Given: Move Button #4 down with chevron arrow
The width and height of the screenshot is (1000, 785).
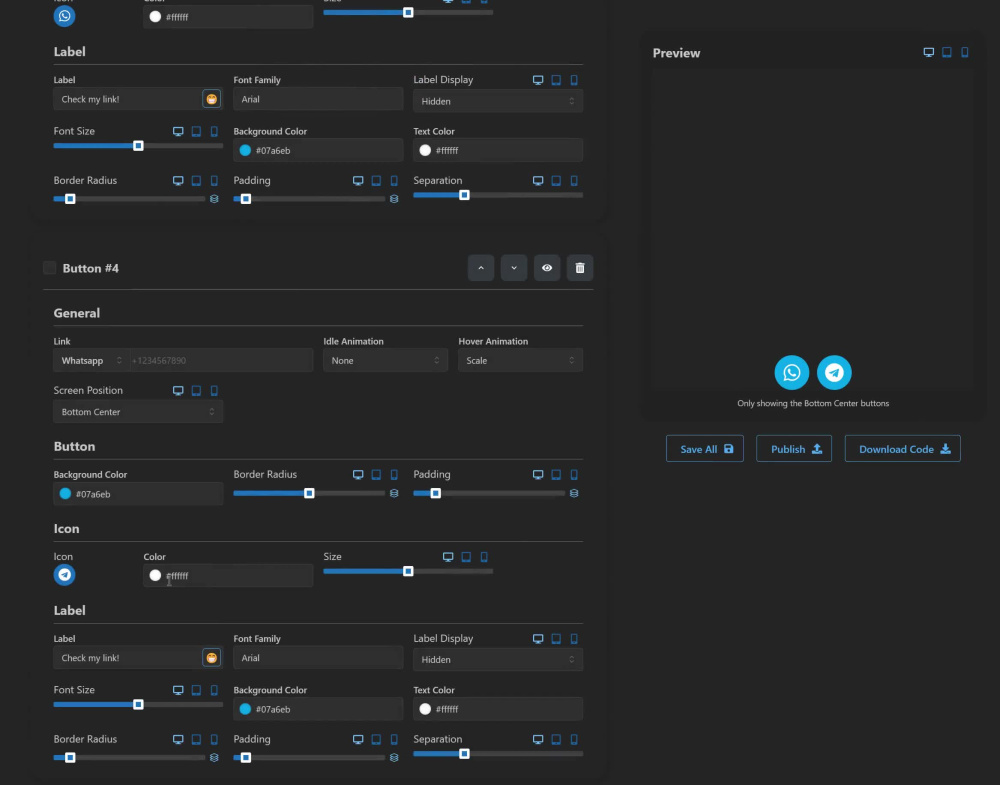Looking at the screenshot, I should pyautogui.click(x=514, y=268).
